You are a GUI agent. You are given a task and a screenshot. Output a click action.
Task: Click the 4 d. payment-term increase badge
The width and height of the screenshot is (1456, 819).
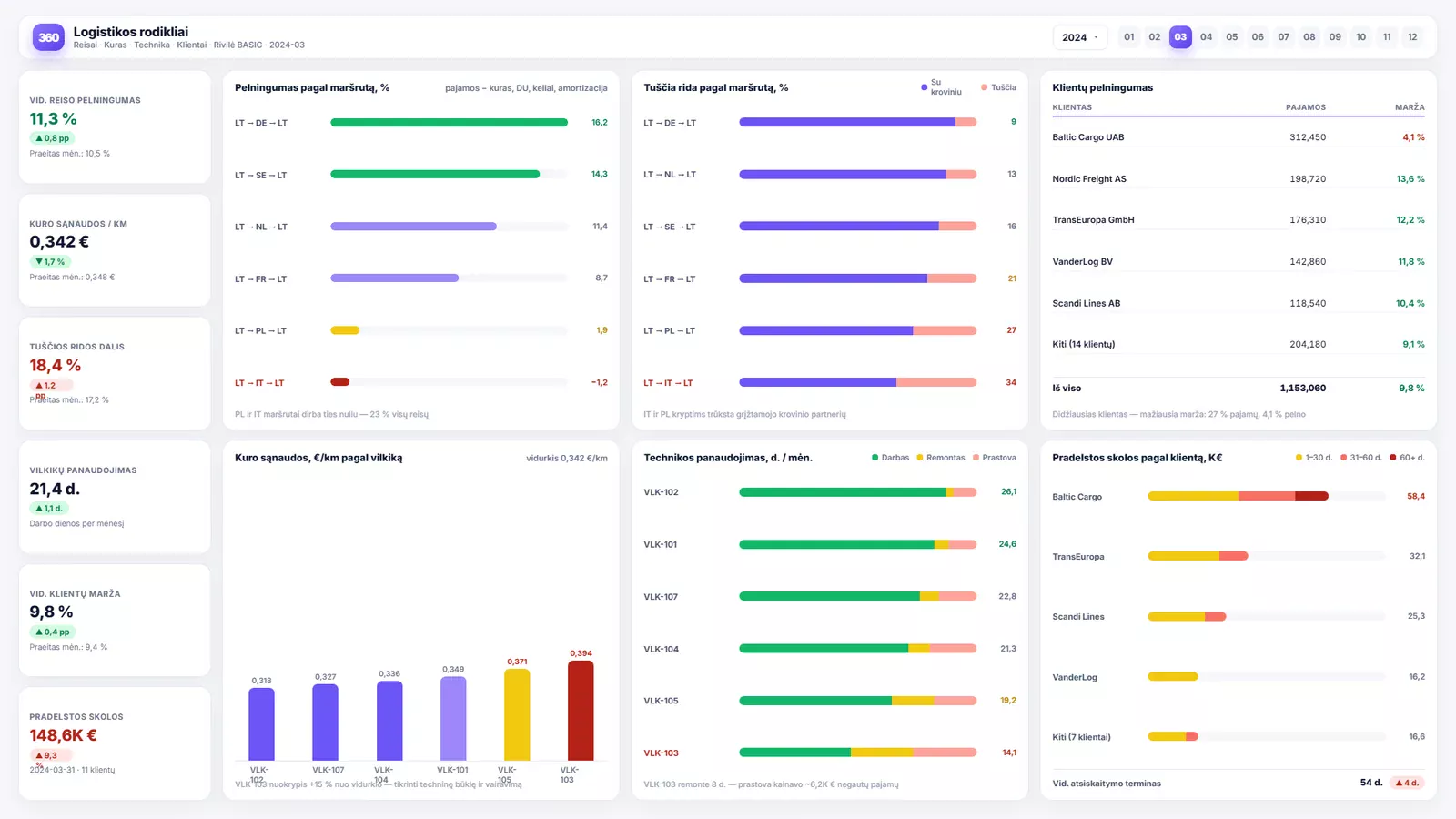[x=1408, y=784]
